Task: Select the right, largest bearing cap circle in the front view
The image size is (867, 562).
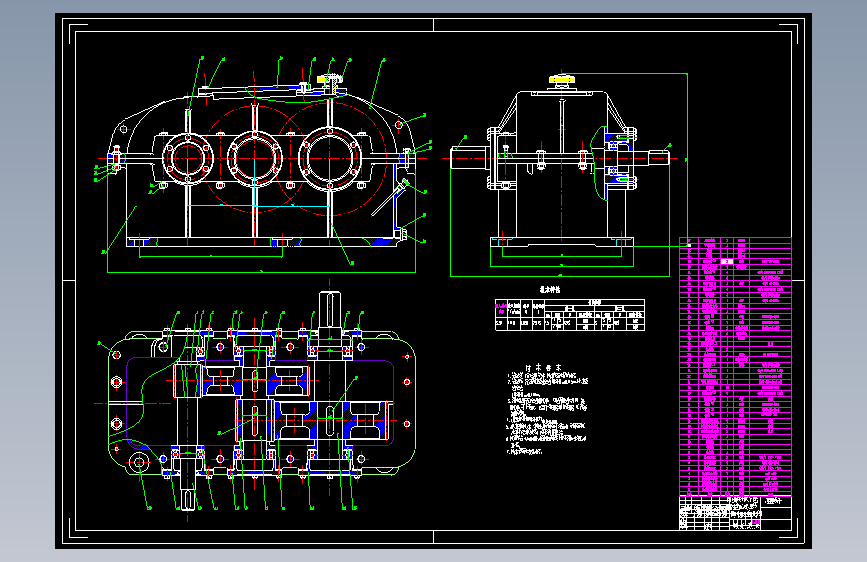Action: coord(330,158)
